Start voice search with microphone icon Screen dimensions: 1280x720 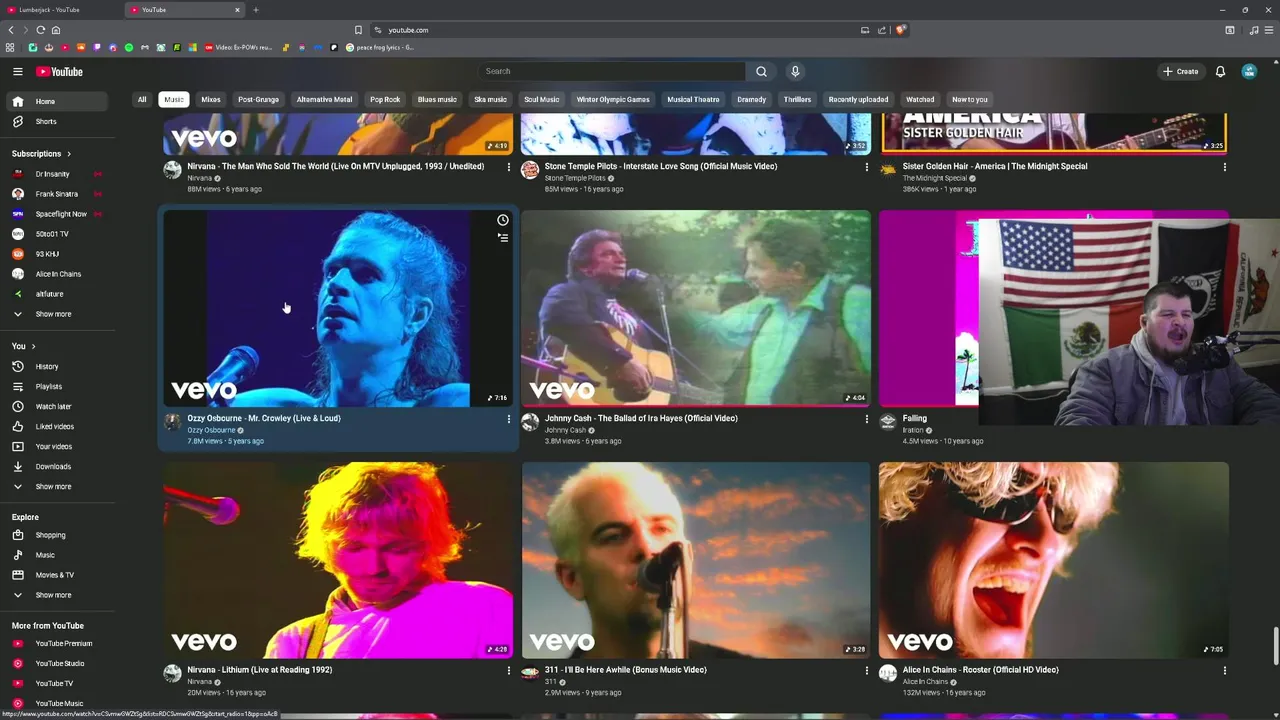click(x=795, y=71)
